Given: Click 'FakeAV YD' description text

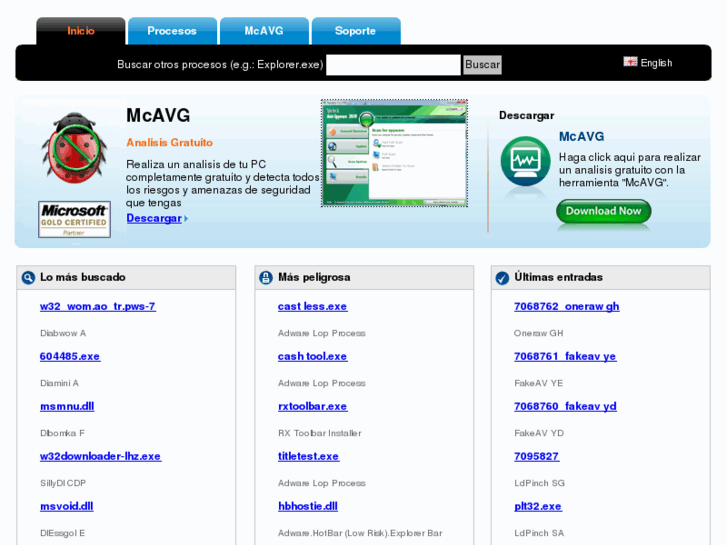Looking at the screenshot, I should 539,433.
